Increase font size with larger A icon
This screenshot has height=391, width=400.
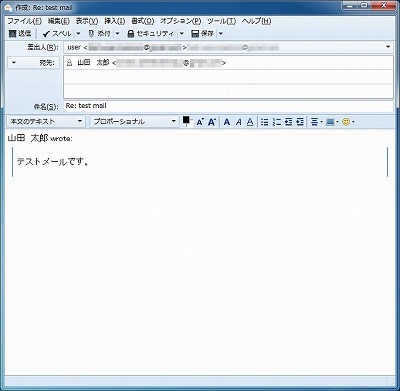click(212, 122)
